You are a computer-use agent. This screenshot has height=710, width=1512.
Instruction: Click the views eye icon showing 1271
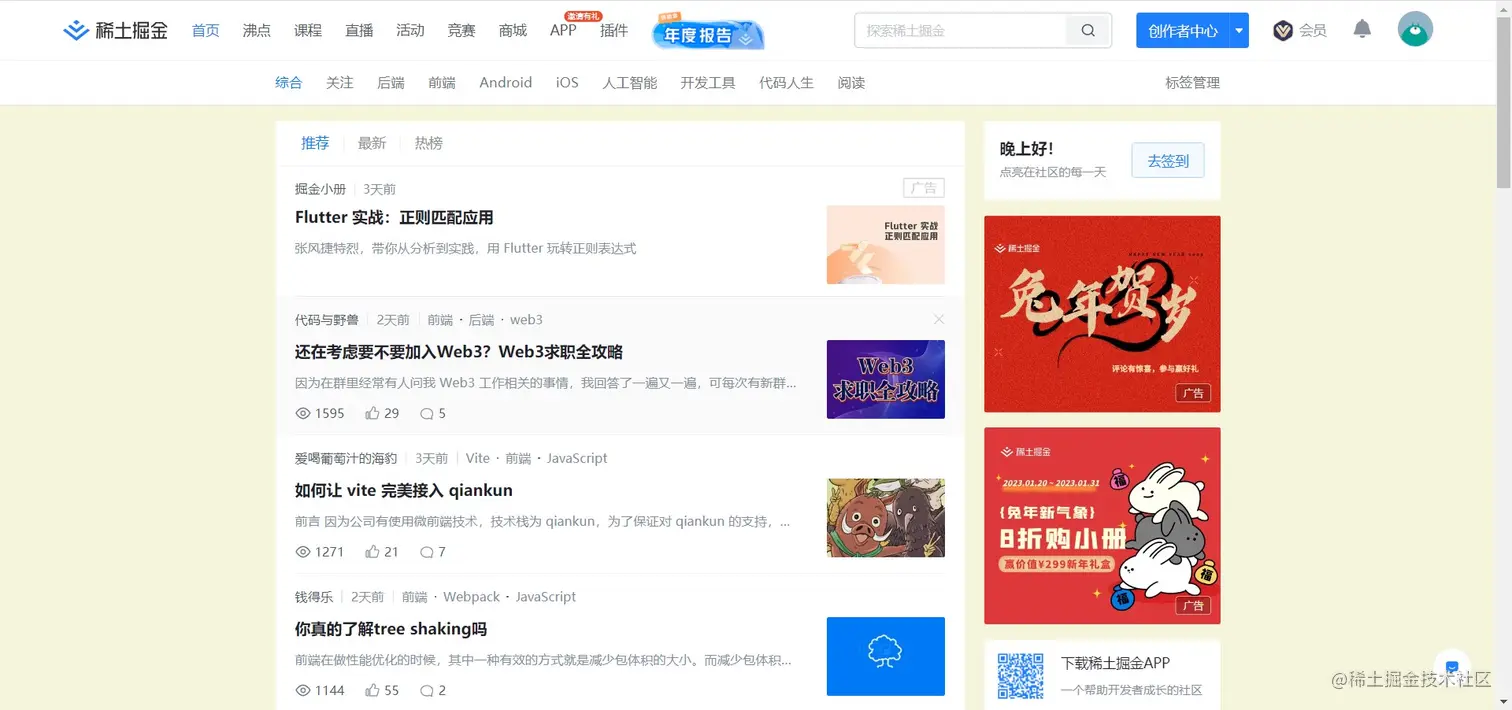pyautogui.click(x=303, y=551)
